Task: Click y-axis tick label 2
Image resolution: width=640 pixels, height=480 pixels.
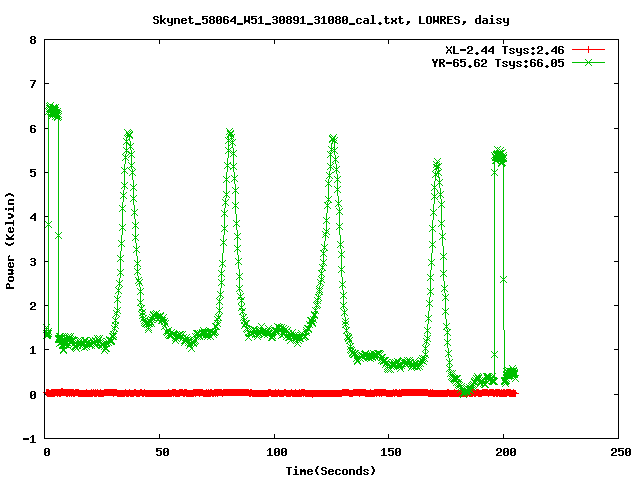Action: click(33, 306)
